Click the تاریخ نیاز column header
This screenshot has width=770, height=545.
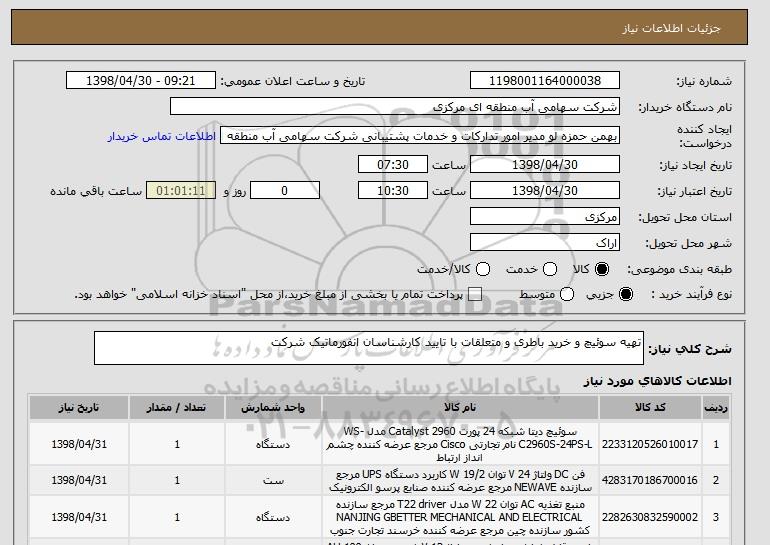pos(79,408)
